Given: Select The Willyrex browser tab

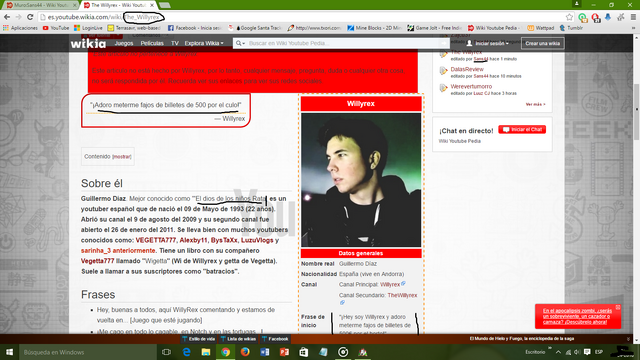Looking at the screenshot, I should pyautogui.click(x=118, y=5).
